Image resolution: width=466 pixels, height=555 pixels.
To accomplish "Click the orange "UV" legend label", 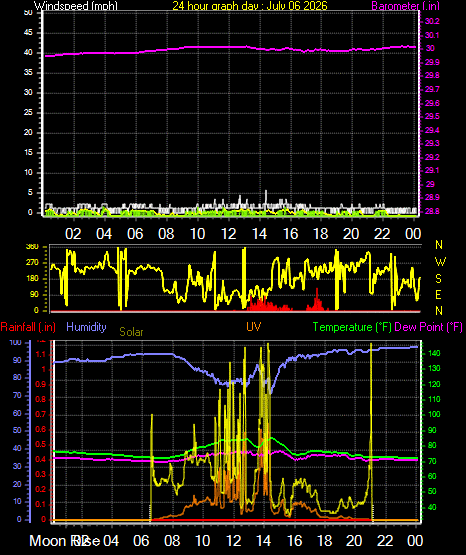I will 253,327.
